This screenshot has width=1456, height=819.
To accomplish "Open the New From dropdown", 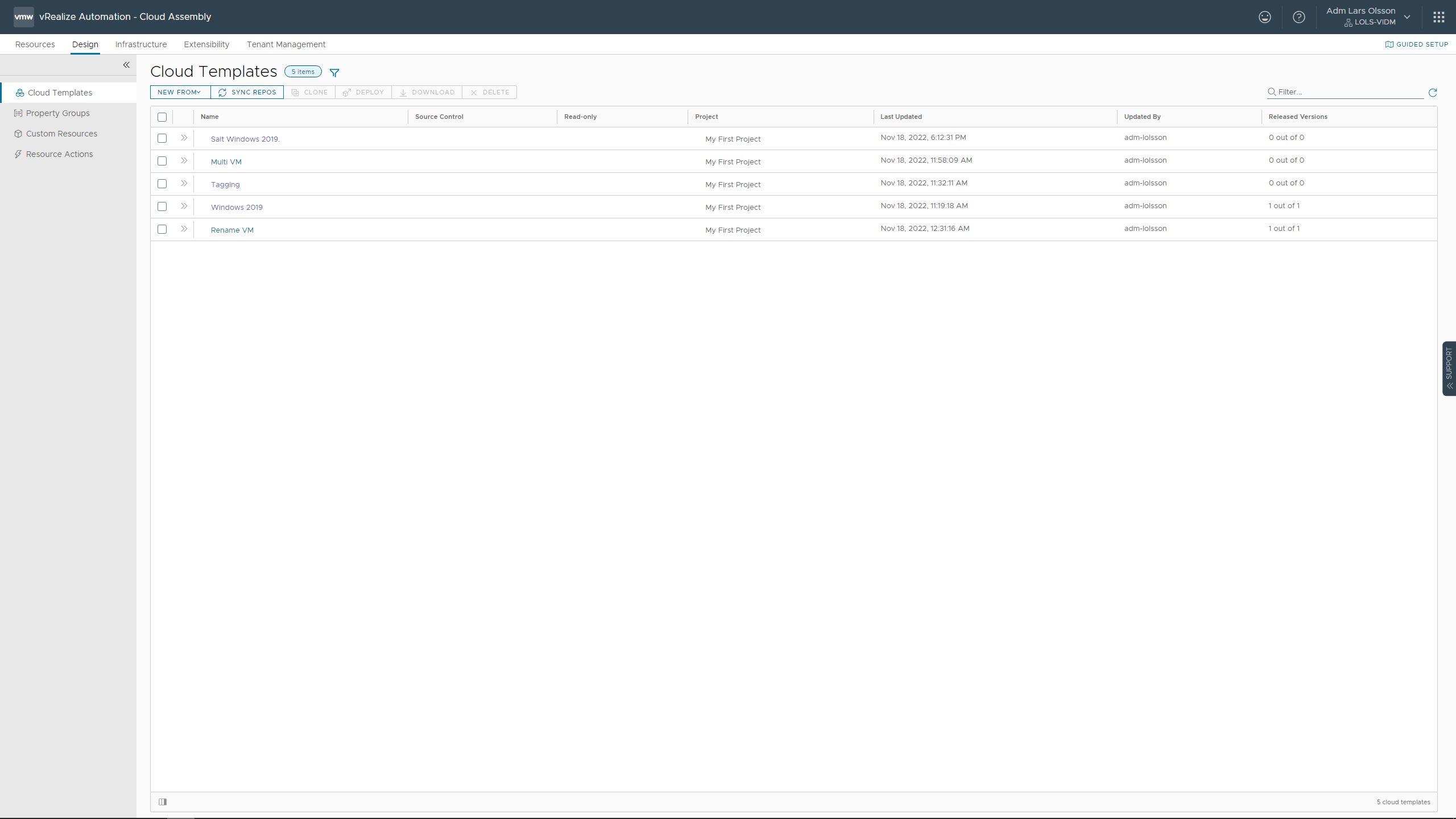I will [x=180, y=92].
